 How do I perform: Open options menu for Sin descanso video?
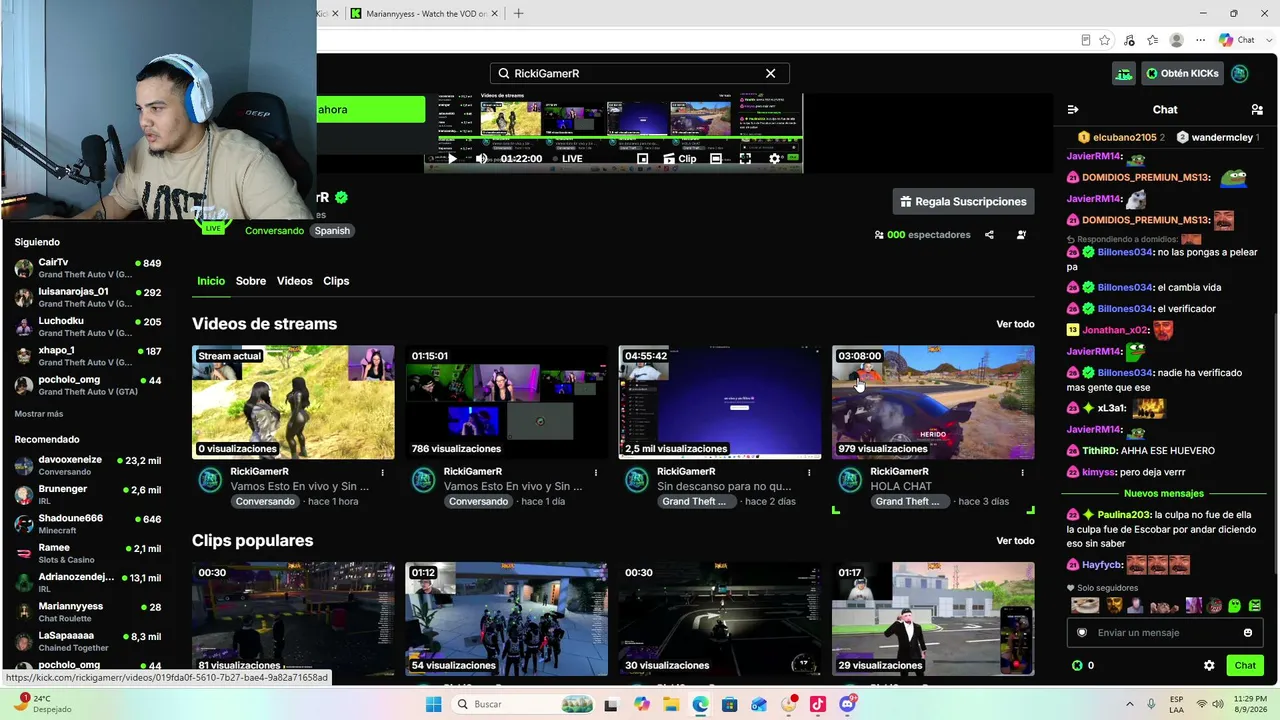point(809,472)
